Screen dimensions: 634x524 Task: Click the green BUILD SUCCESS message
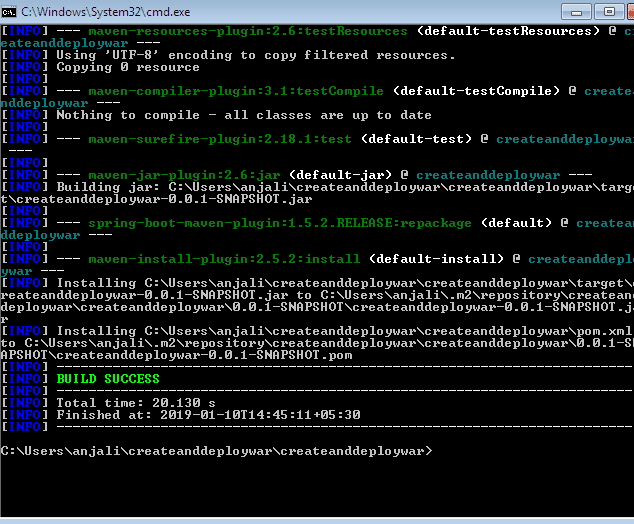108,379
